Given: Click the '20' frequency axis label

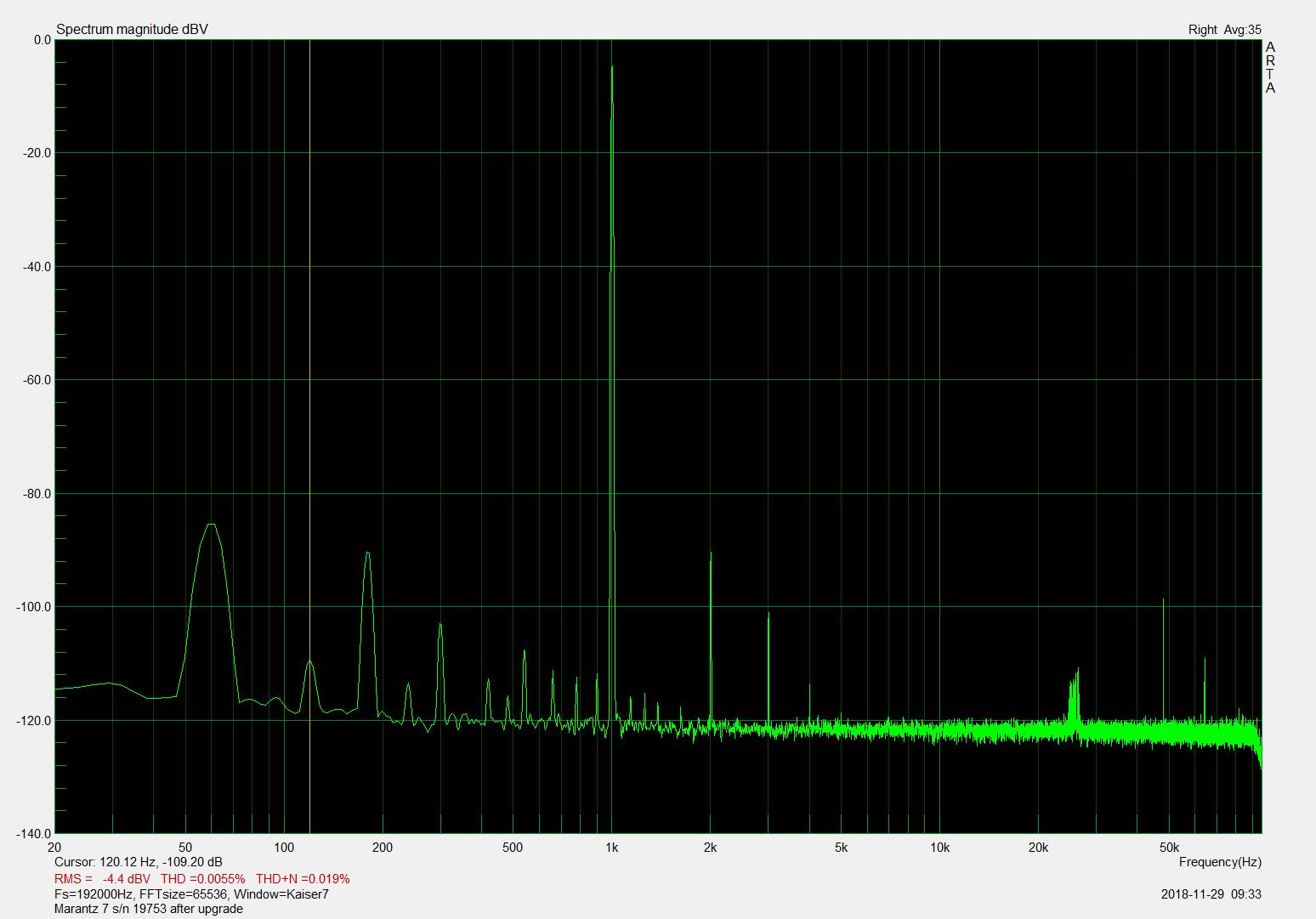Looking at the screenshot, I should 54,848.
